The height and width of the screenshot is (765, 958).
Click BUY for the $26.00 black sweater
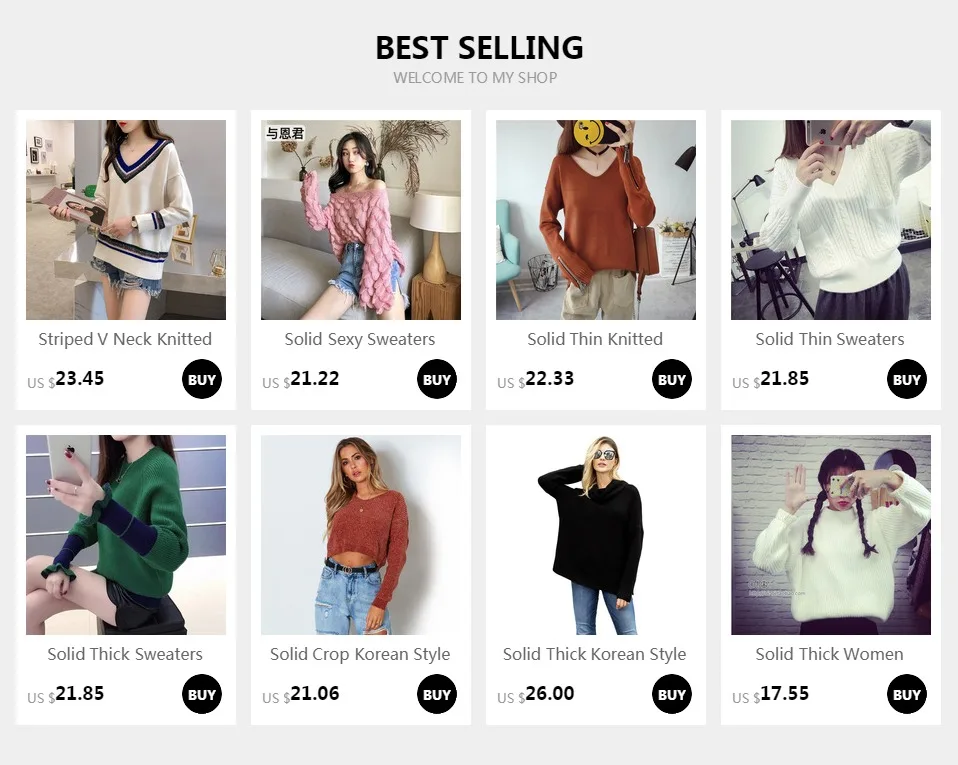pyautogui.click(x=671, y=694)
